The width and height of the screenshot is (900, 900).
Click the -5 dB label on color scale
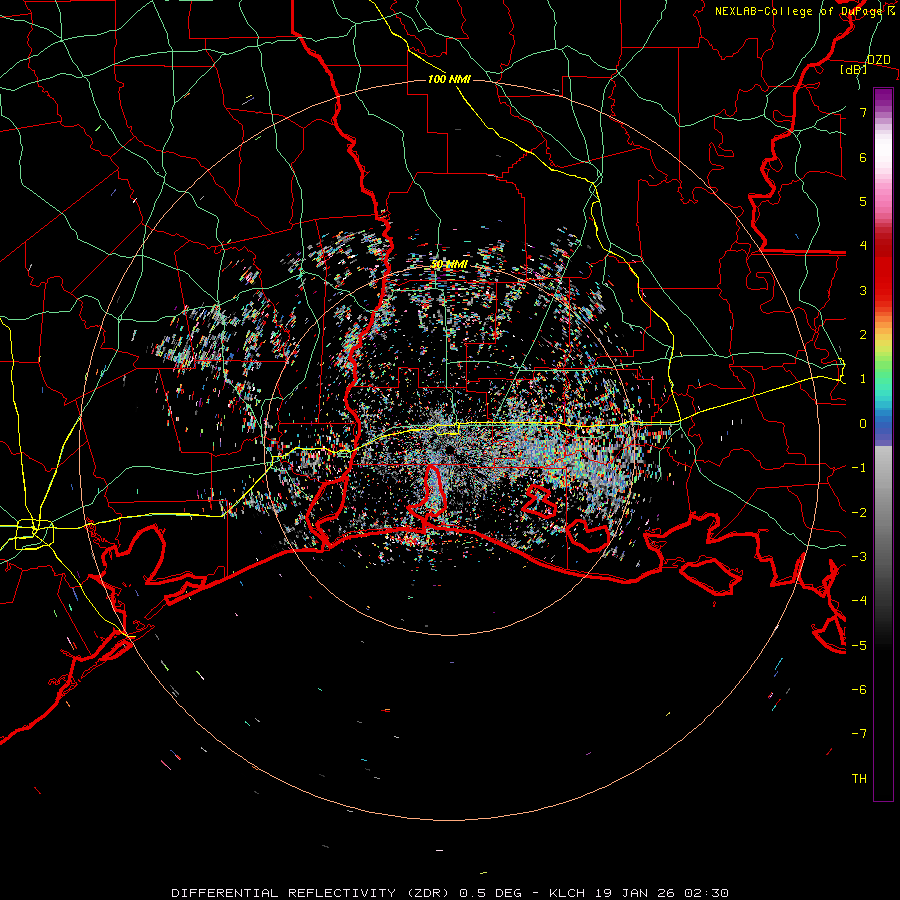pyautogui.click(x=859, y=645)
